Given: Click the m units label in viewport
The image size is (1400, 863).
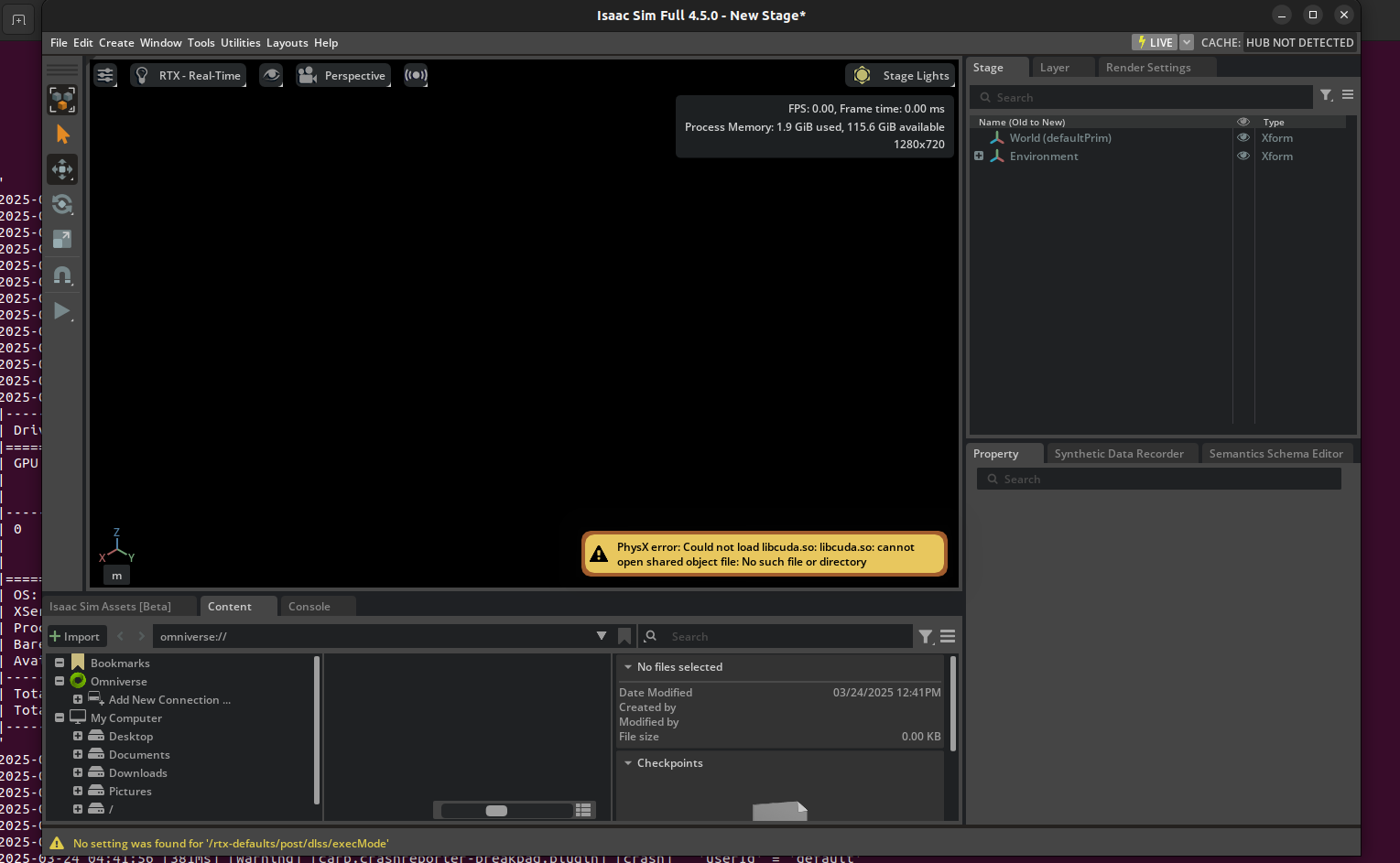Looking at the screenshot, I should coord(116,576).
